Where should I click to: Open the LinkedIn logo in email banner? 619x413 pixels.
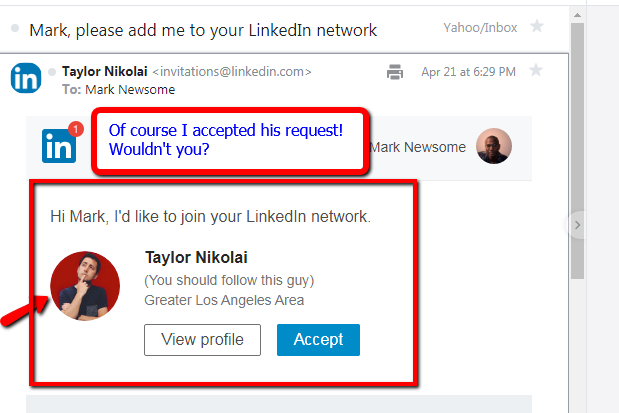coord(58,146)
